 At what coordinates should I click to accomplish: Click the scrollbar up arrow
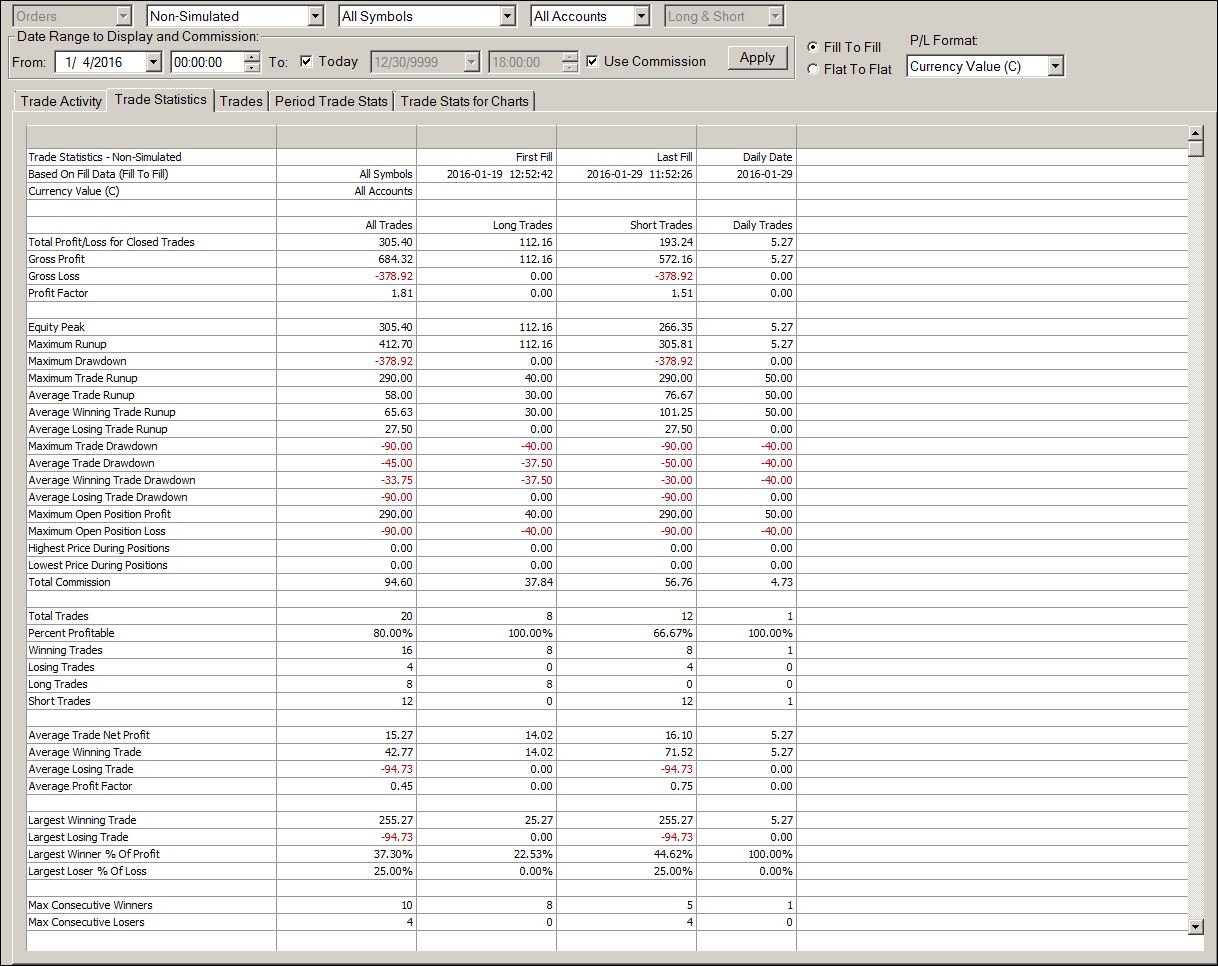click(1195, 133)
